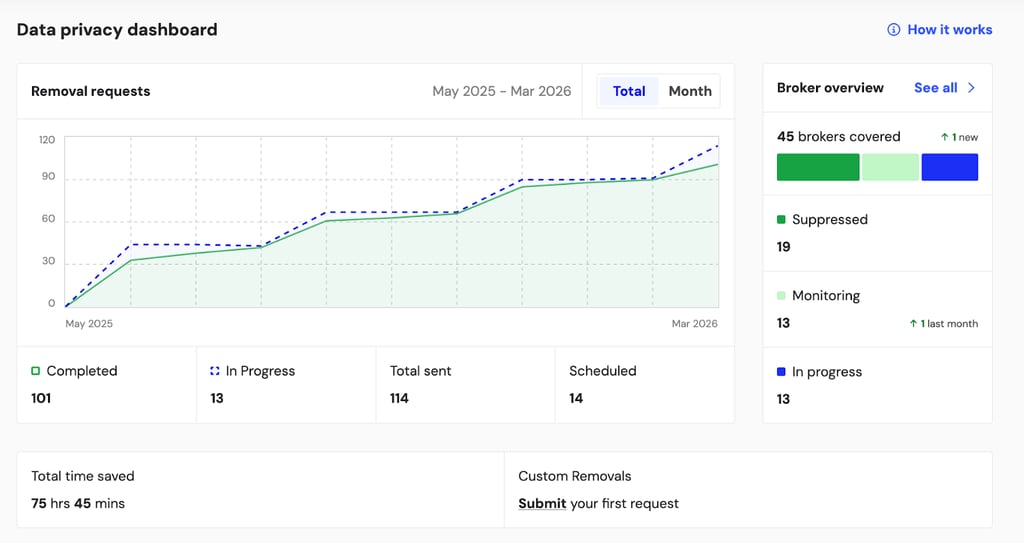1024x543 pixels.
Task: Click the green Completed legend marker
Action: [x=35, y=370]
